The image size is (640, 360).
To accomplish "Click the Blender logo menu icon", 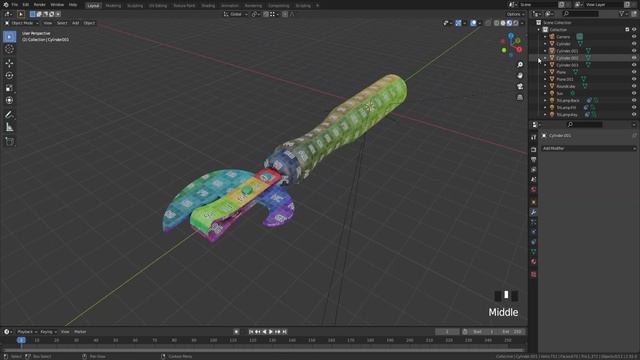I will (x=5, y=5).
